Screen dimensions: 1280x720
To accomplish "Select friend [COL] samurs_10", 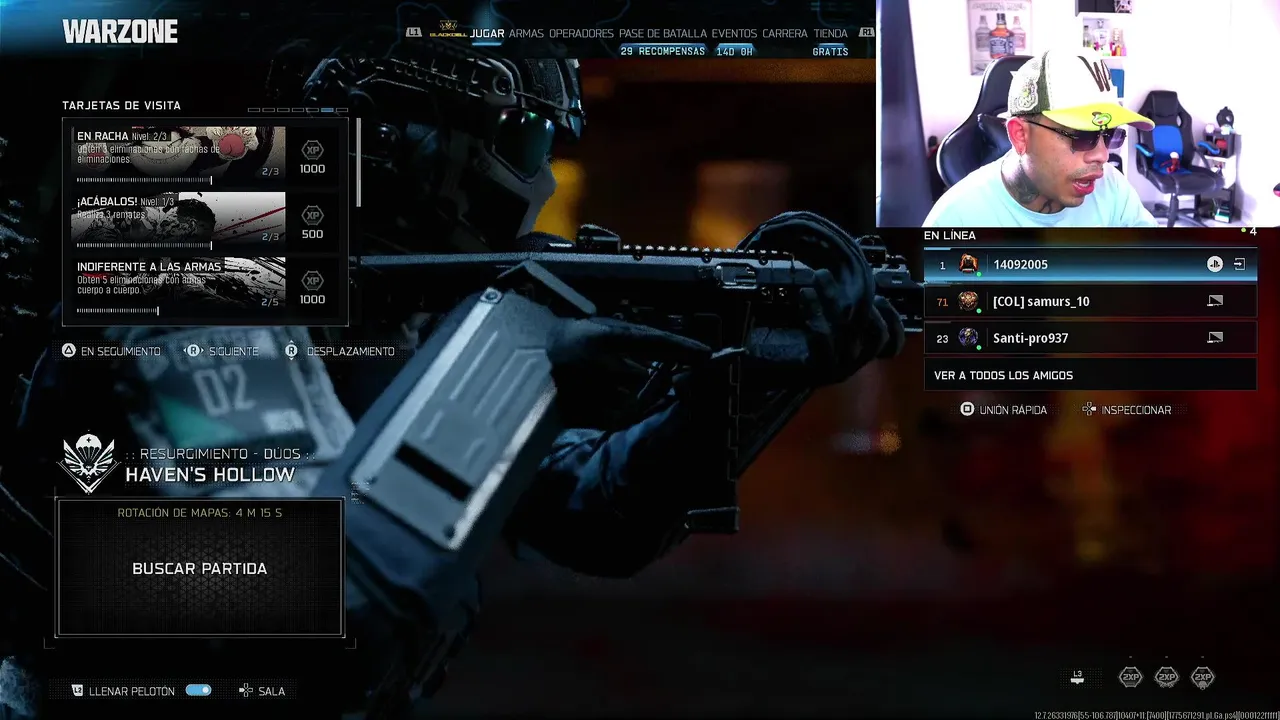I will click(x=1090, y=301).
